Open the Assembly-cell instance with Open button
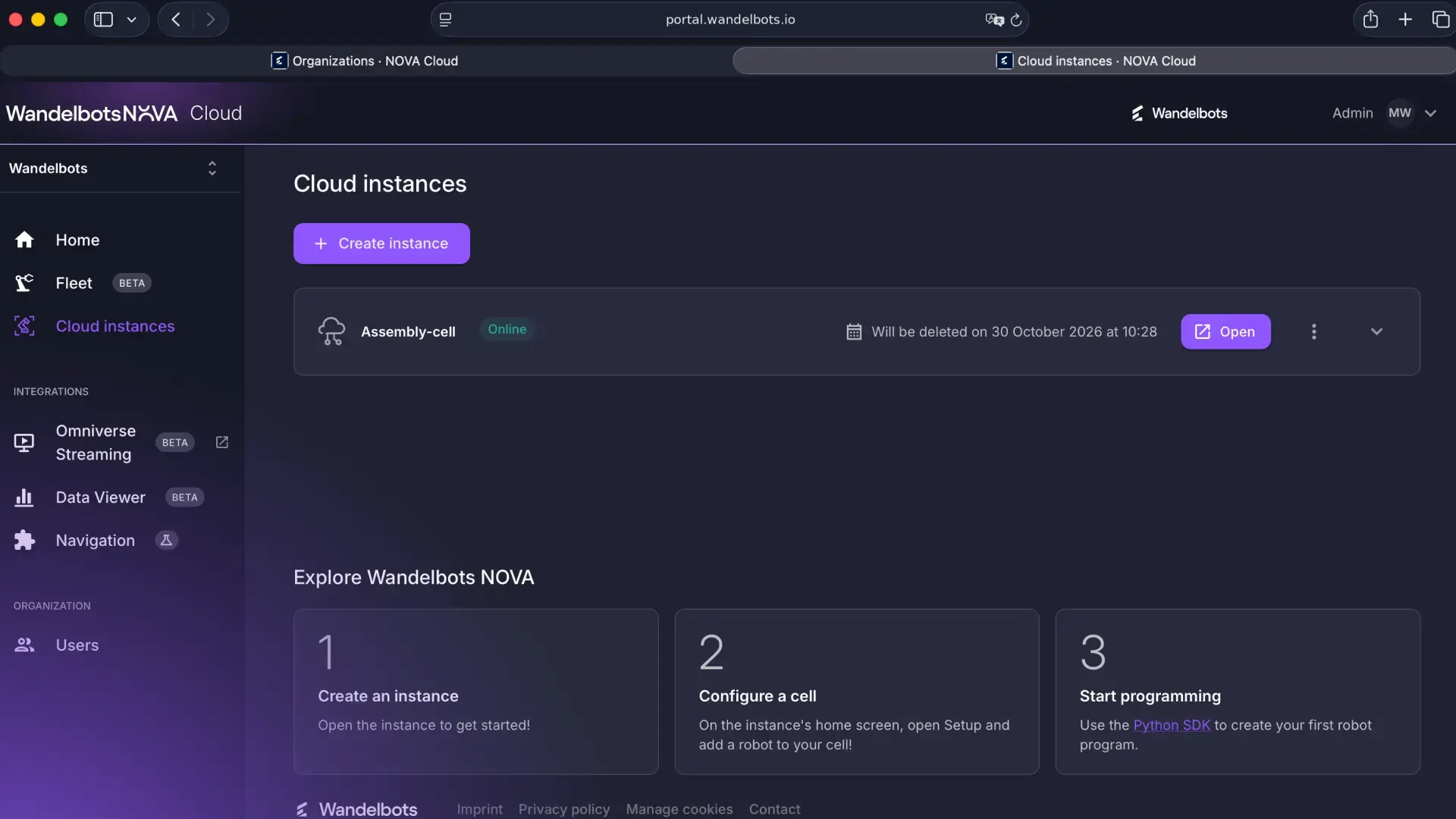Image resolution: width=1456 pixels, height=819 pixels. coord(1225,331)
